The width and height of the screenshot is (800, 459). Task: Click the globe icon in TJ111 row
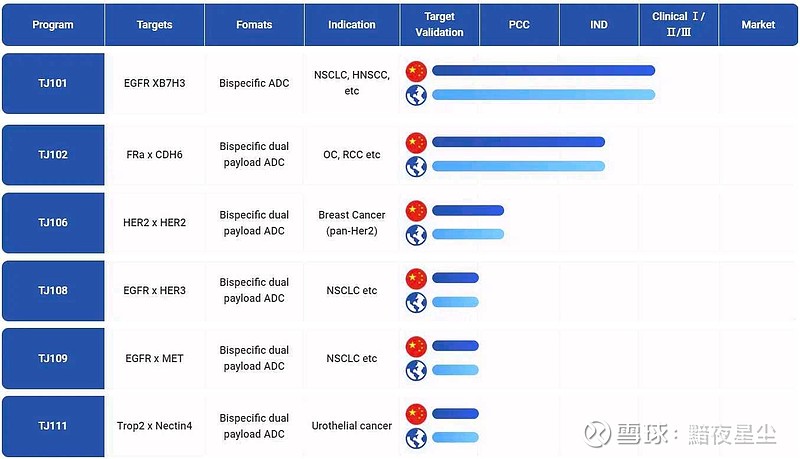click(416, 438)
